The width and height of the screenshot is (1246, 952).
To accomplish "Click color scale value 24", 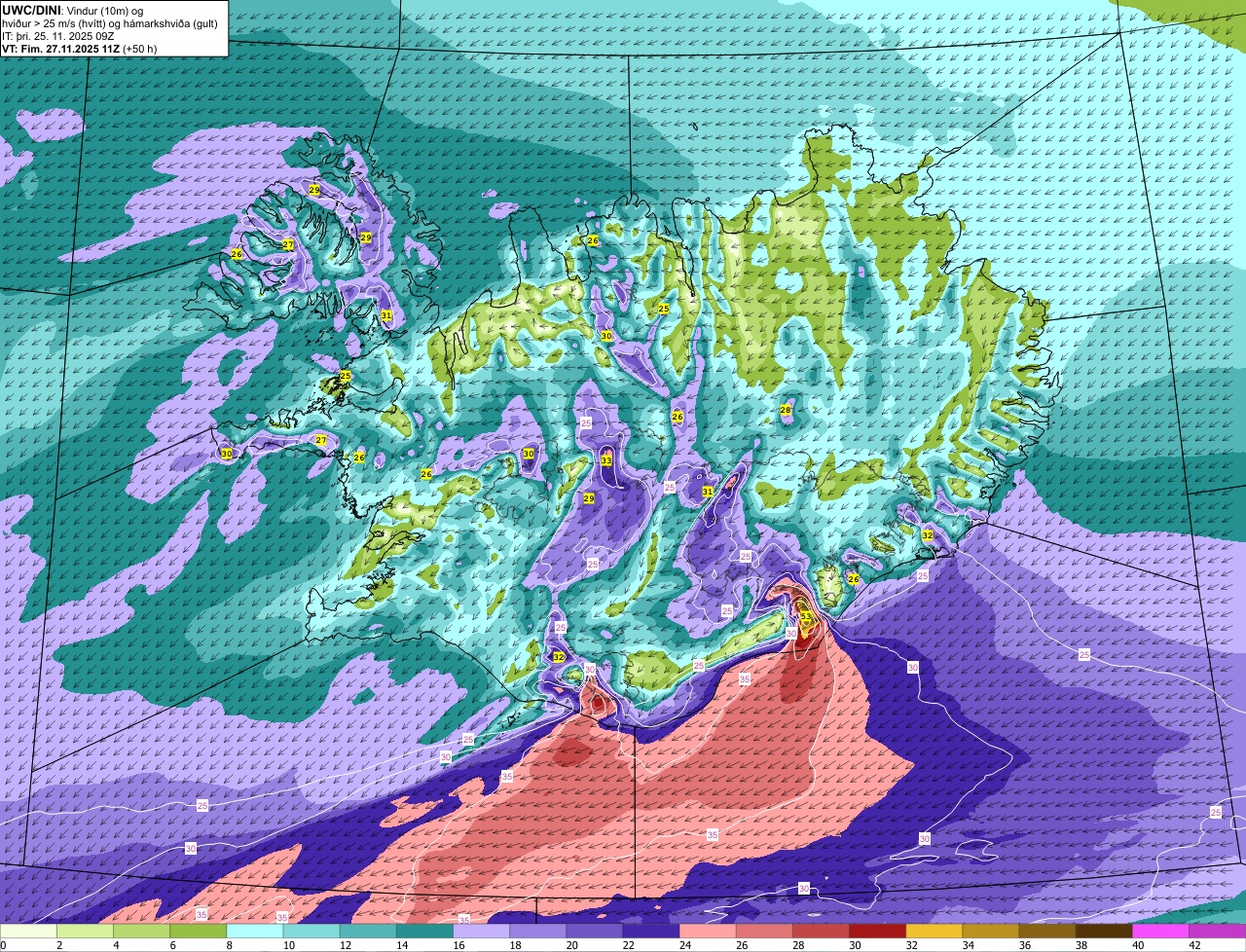I will click(684, 945).
